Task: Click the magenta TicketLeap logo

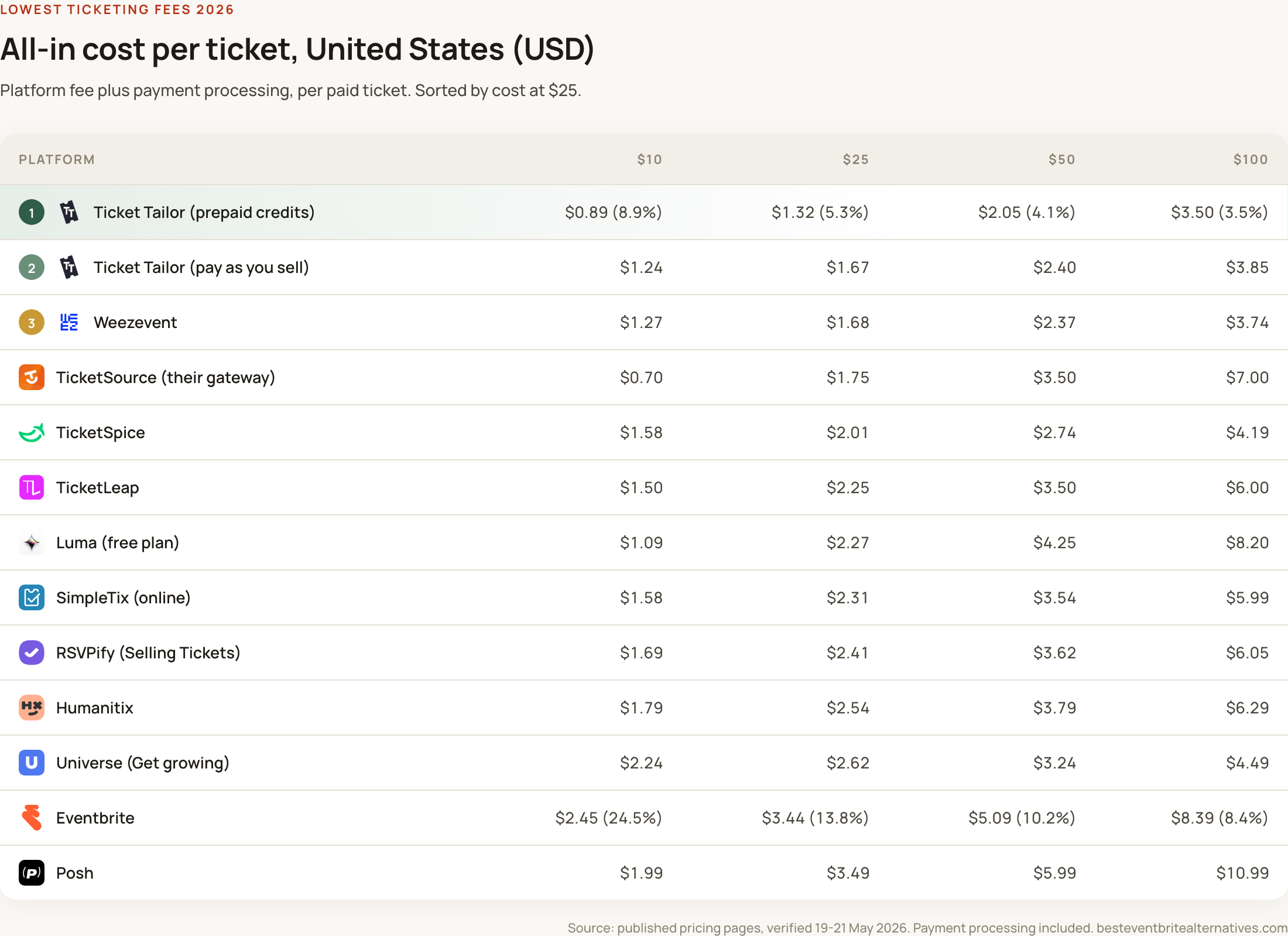Action: coord(32,487)
